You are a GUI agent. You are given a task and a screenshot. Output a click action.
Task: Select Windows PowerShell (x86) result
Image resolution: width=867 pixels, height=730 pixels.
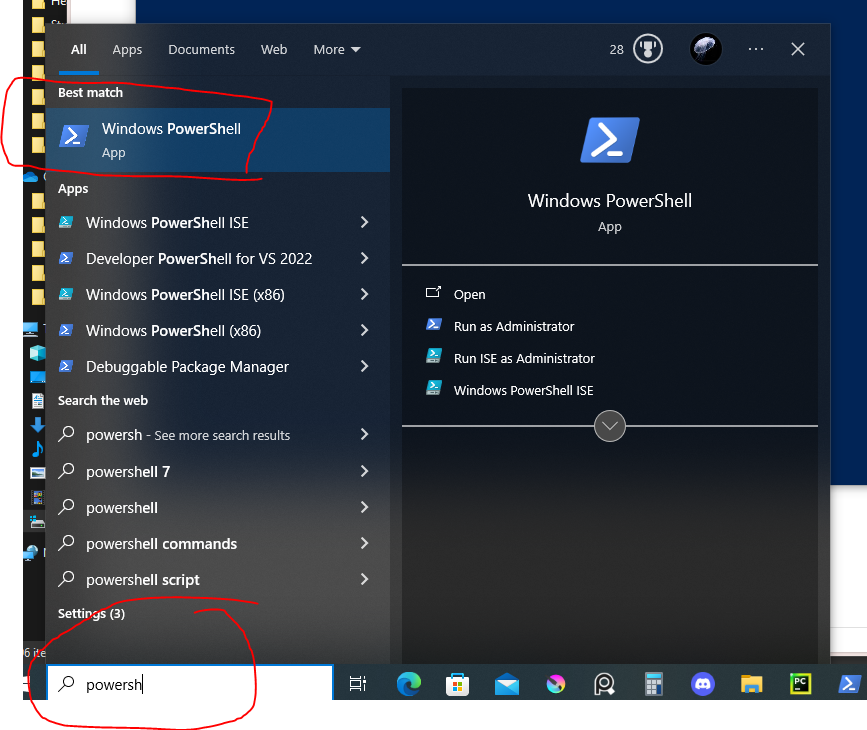click(x=218, y=330)
